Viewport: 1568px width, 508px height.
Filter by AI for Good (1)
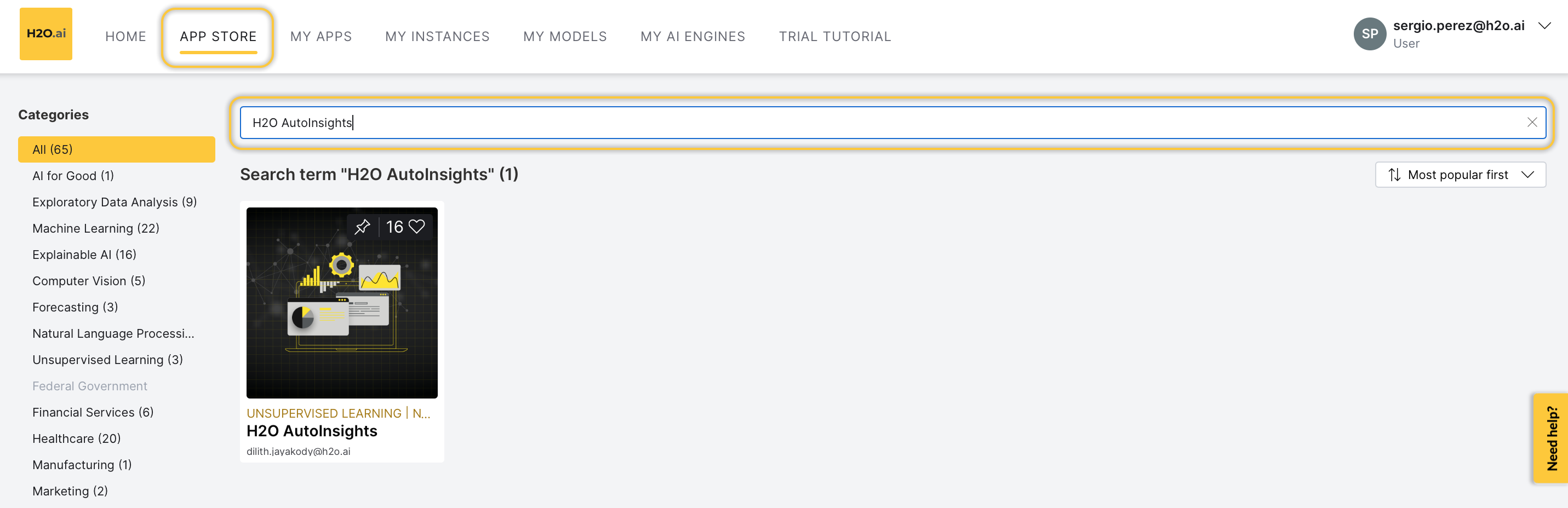(x=73, y=176)
